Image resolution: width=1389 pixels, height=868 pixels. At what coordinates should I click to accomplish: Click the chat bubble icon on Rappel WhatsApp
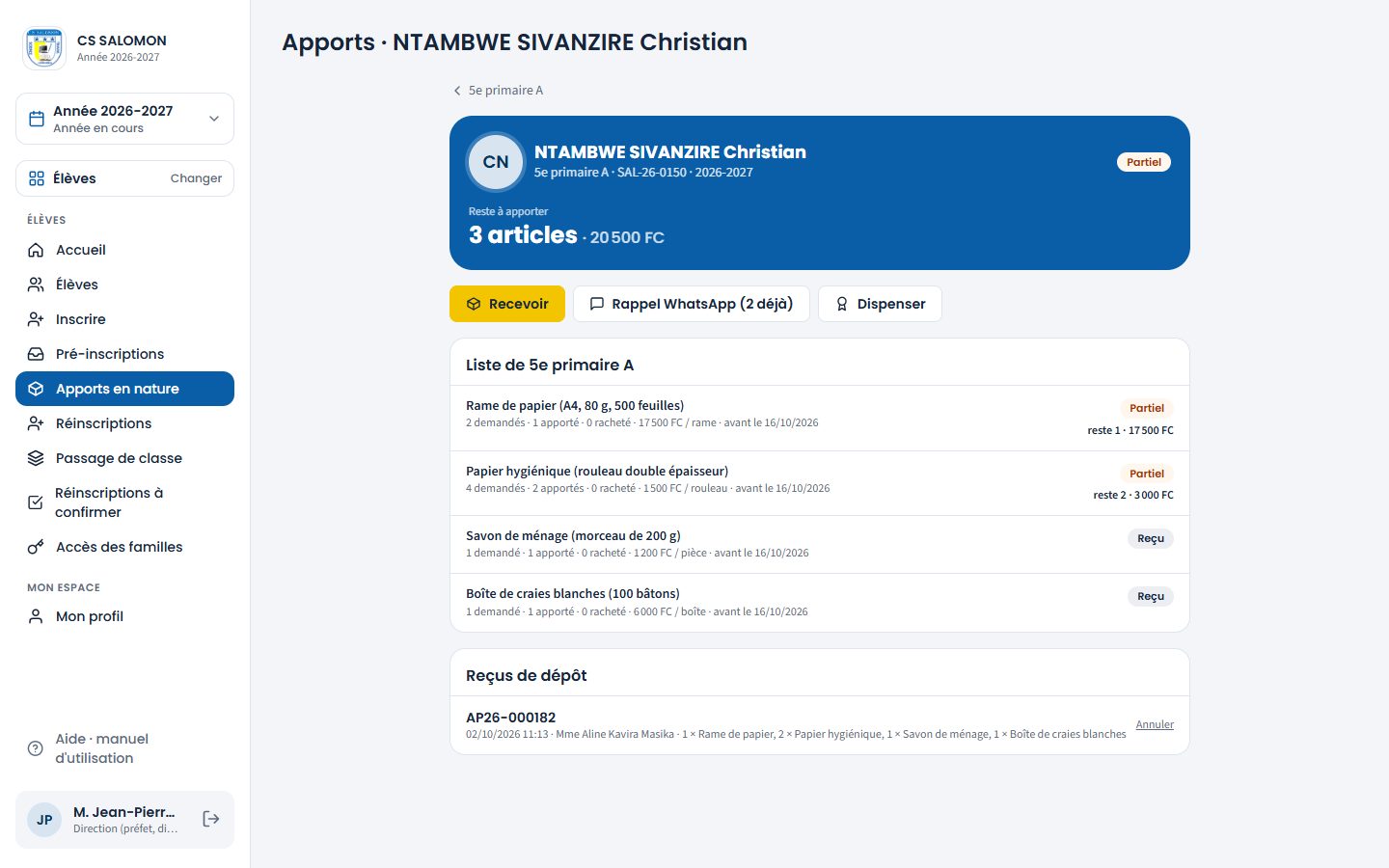(x=597, y=304)
